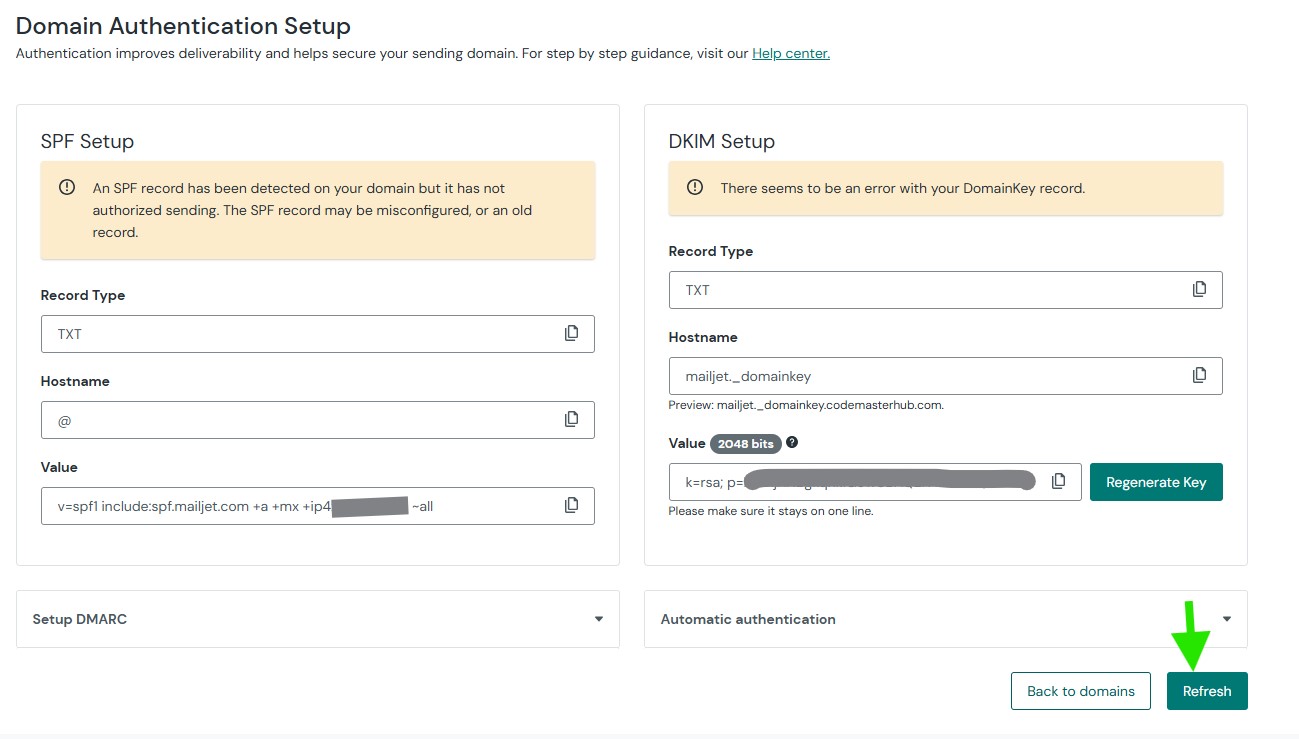Copy the mailjet._domainkey hostname
Screen dimensions: 1299x739
(x=1199, y=376)
